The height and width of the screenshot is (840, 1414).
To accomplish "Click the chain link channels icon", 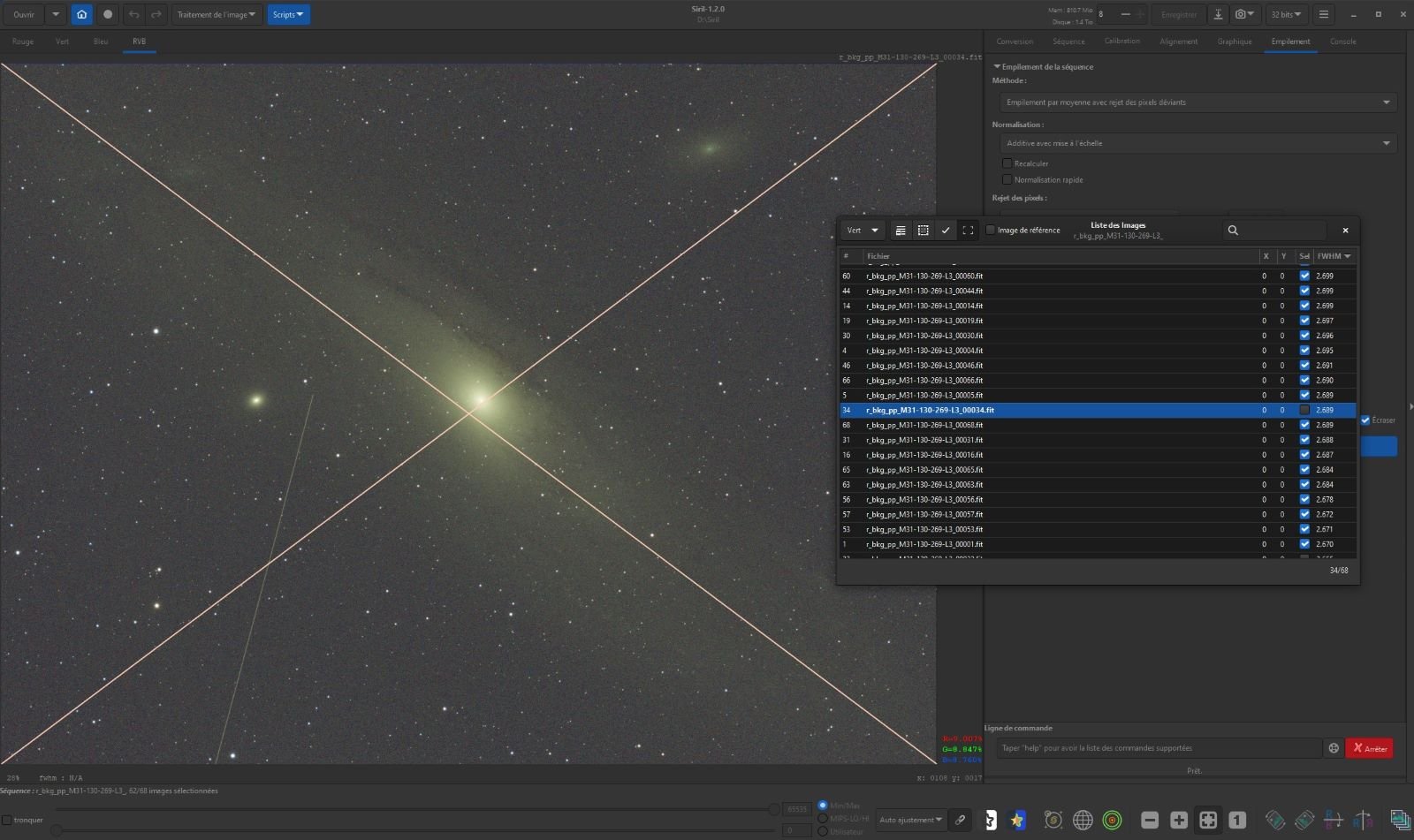I will coord(960,820).
